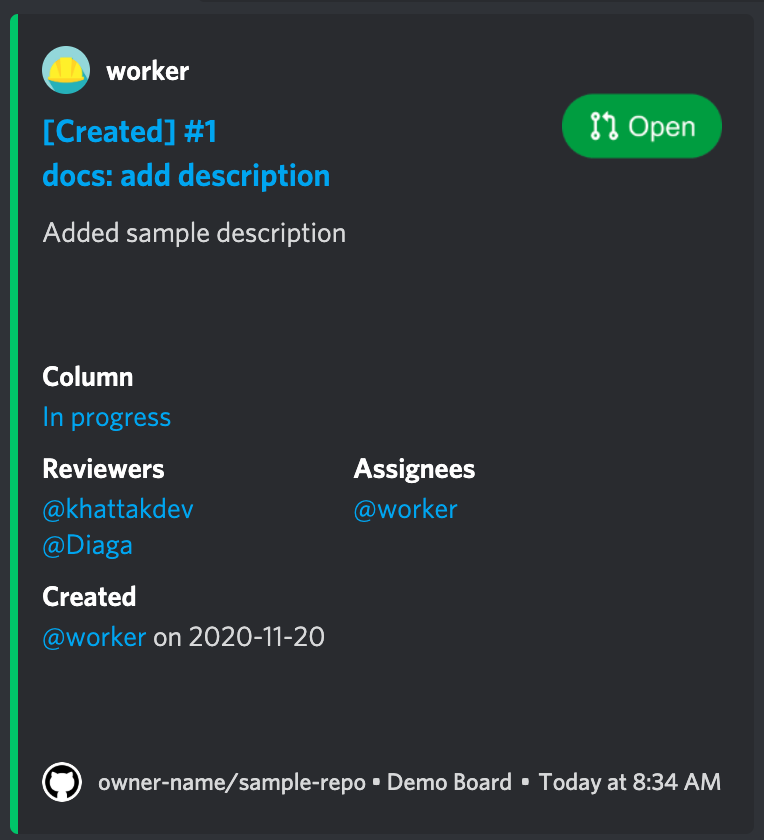Screen dimensions: 764x840
Task: Click the GitHub logo in footer
Action: point(62,782)
